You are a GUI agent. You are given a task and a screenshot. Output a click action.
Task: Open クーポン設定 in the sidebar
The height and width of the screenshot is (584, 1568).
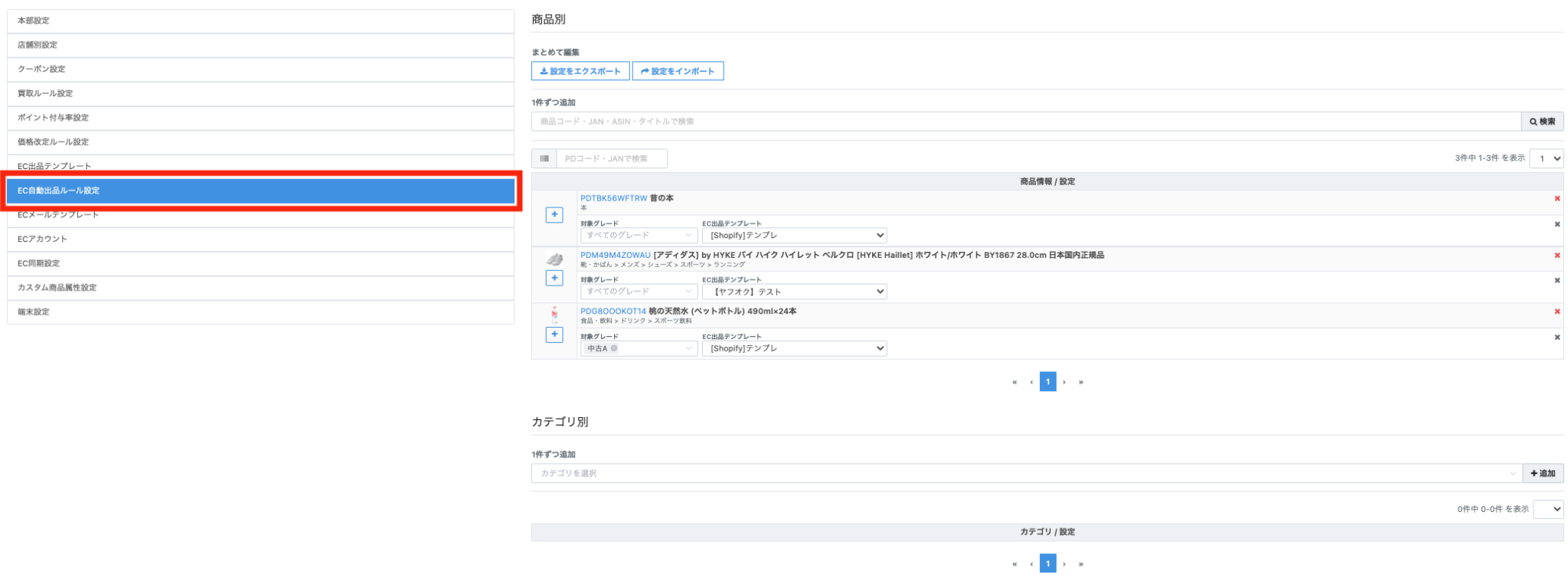(260, 70)
